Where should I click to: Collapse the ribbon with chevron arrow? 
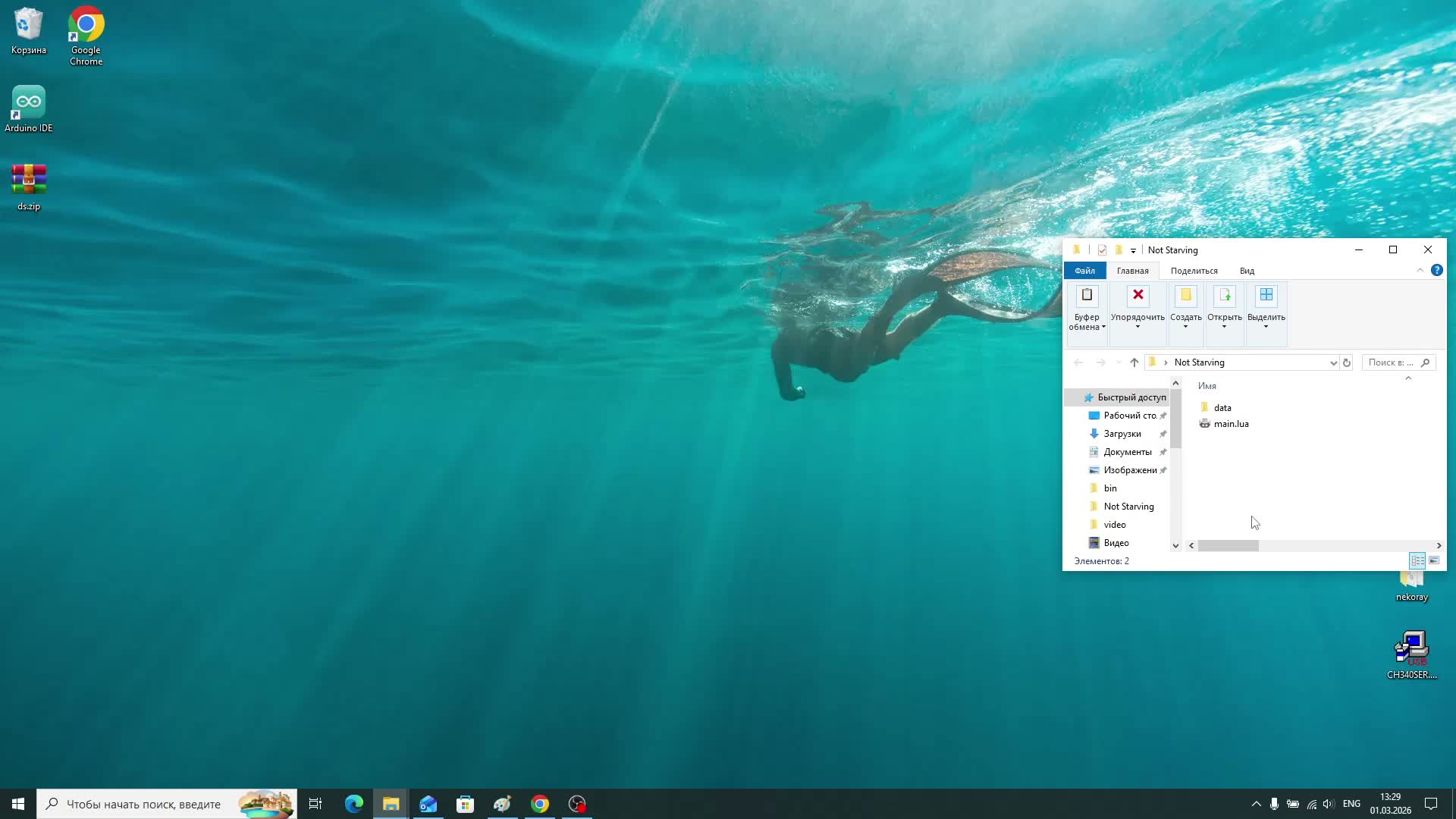coord(1420,271)
